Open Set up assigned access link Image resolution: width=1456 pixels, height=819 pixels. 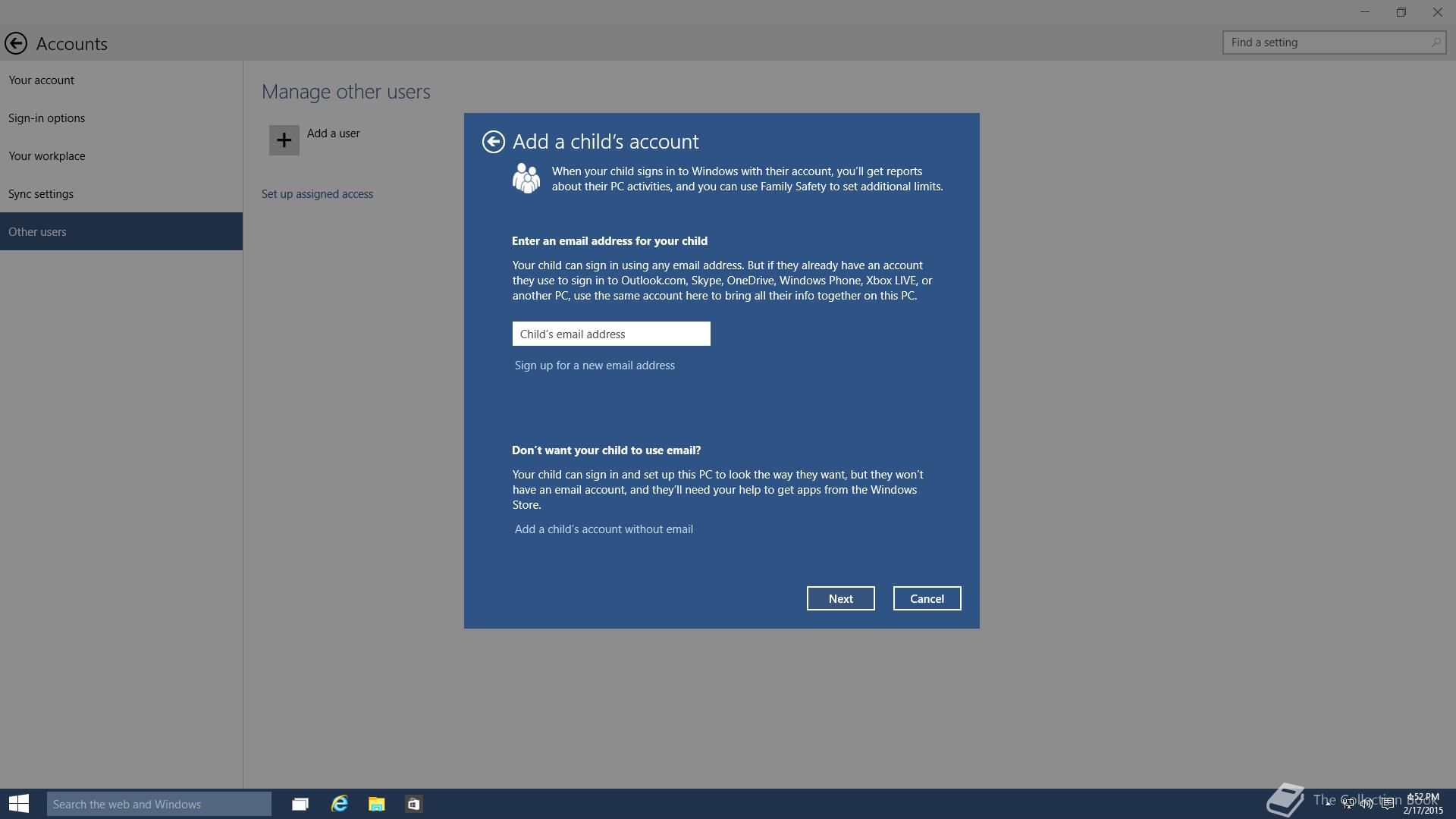[x=317, y=194]
